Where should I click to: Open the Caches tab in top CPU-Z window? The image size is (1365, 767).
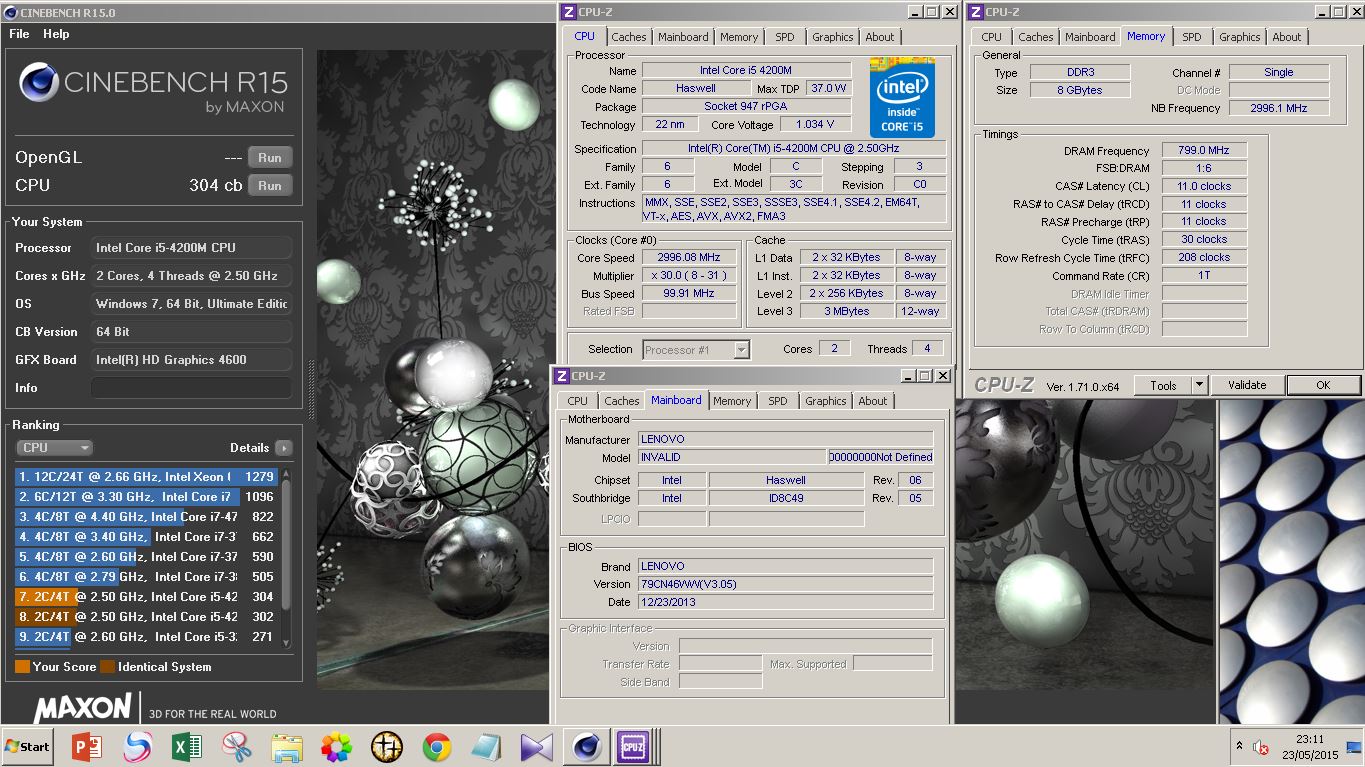629,37
